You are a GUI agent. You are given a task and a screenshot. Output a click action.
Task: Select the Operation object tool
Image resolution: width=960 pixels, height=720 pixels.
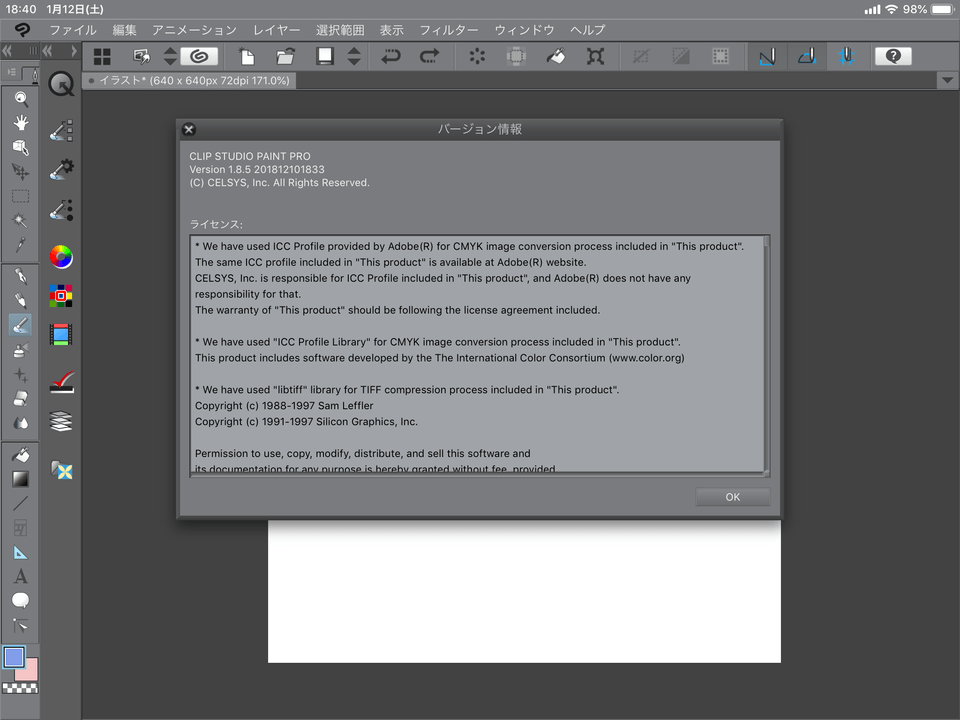21,148
